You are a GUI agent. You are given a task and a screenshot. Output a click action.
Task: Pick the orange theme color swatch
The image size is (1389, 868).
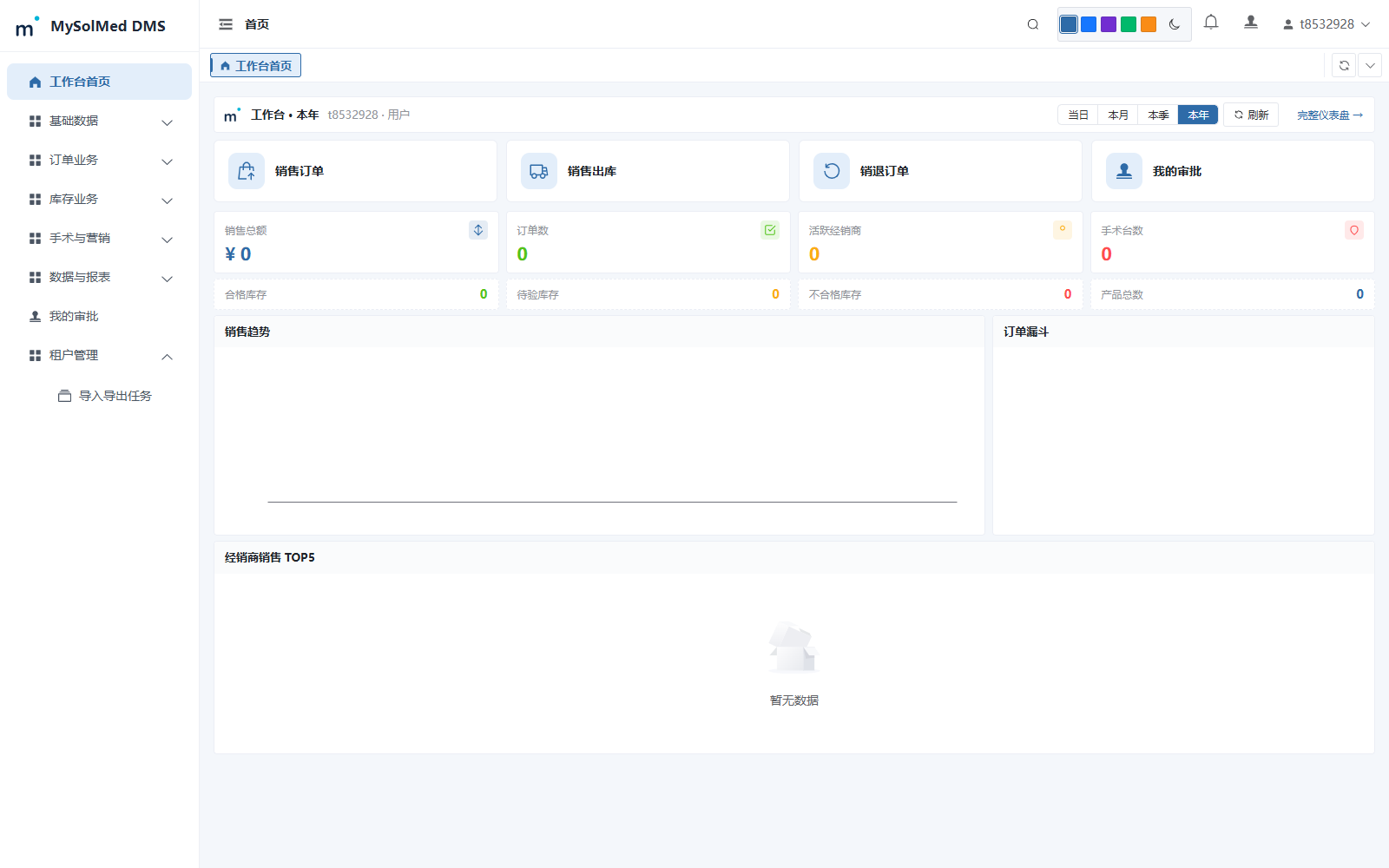(x=1149, y=24)
